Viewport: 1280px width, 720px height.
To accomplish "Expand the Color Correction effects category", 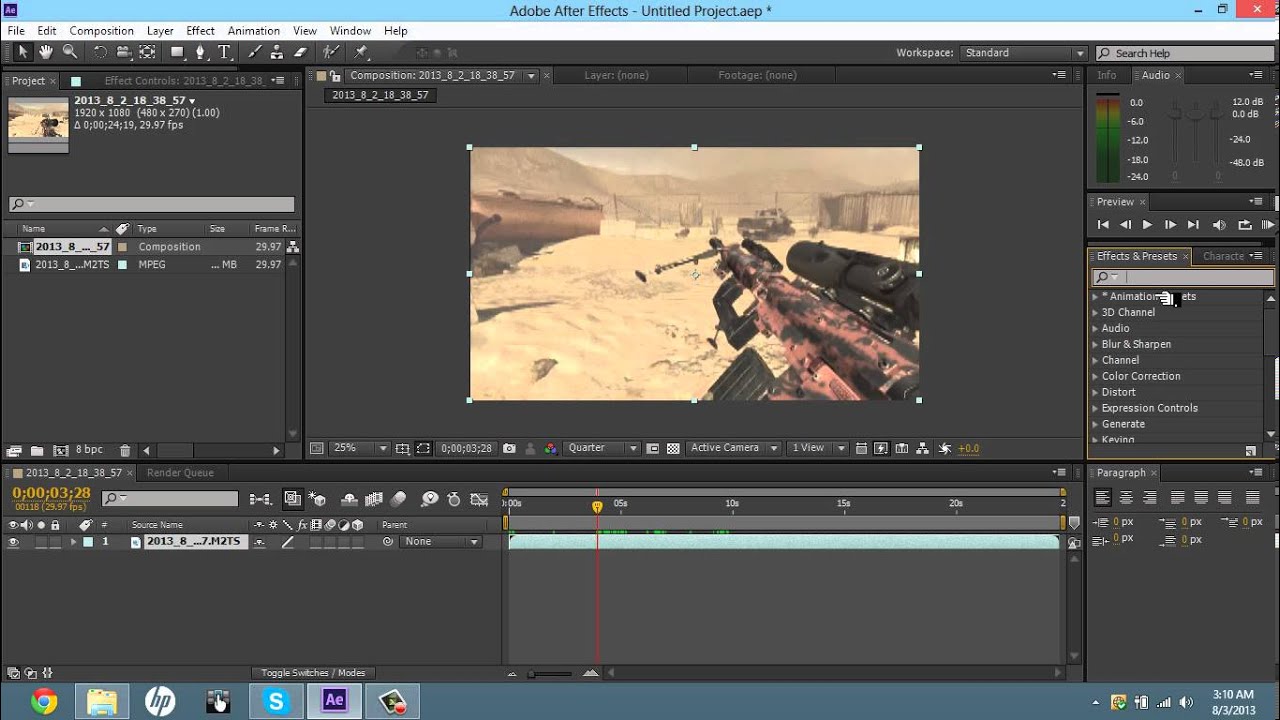I will (x=1095, y=376).
